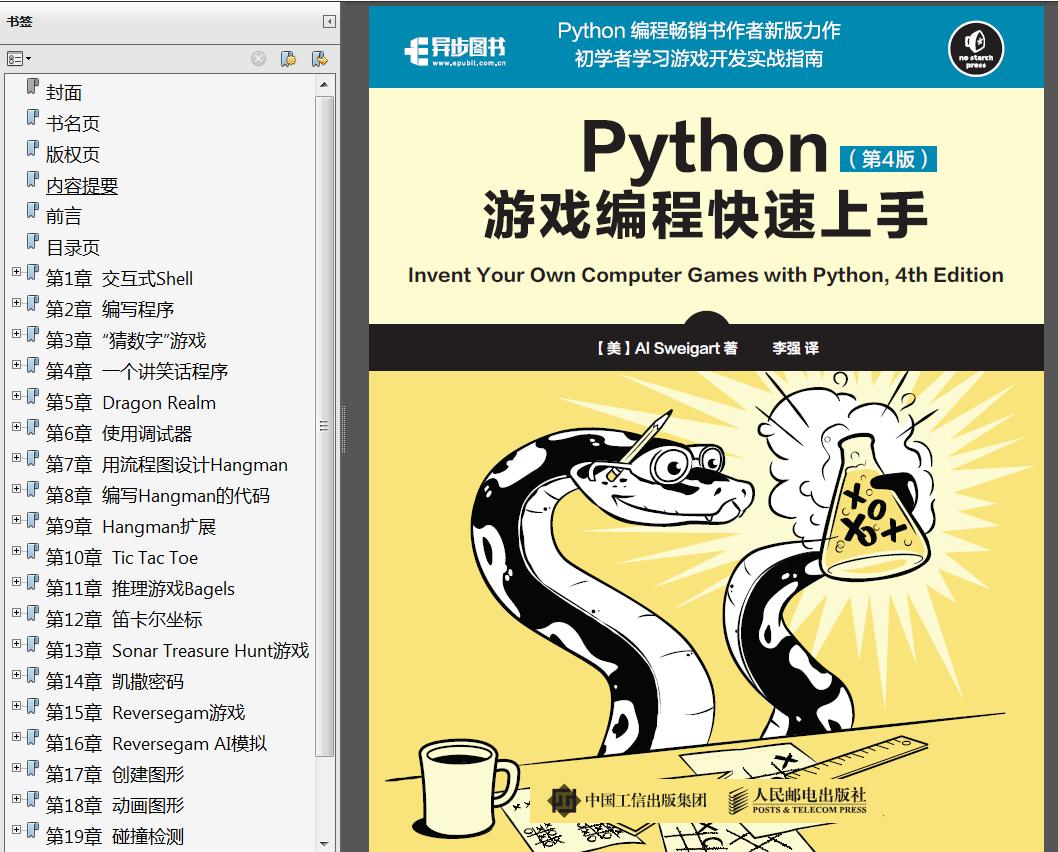The height and width of the screenshot is (852, 1058).
Task: Jump to 第17章 创建图形
Action: (x=115, y=775)
